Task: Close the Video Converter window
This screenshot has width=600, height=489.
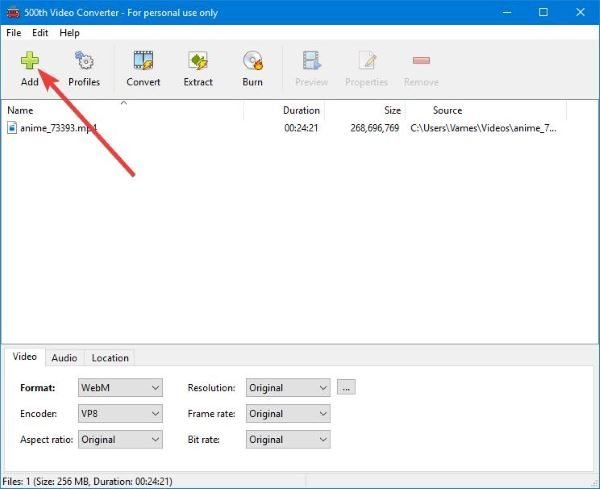Action: click(580, 12)
